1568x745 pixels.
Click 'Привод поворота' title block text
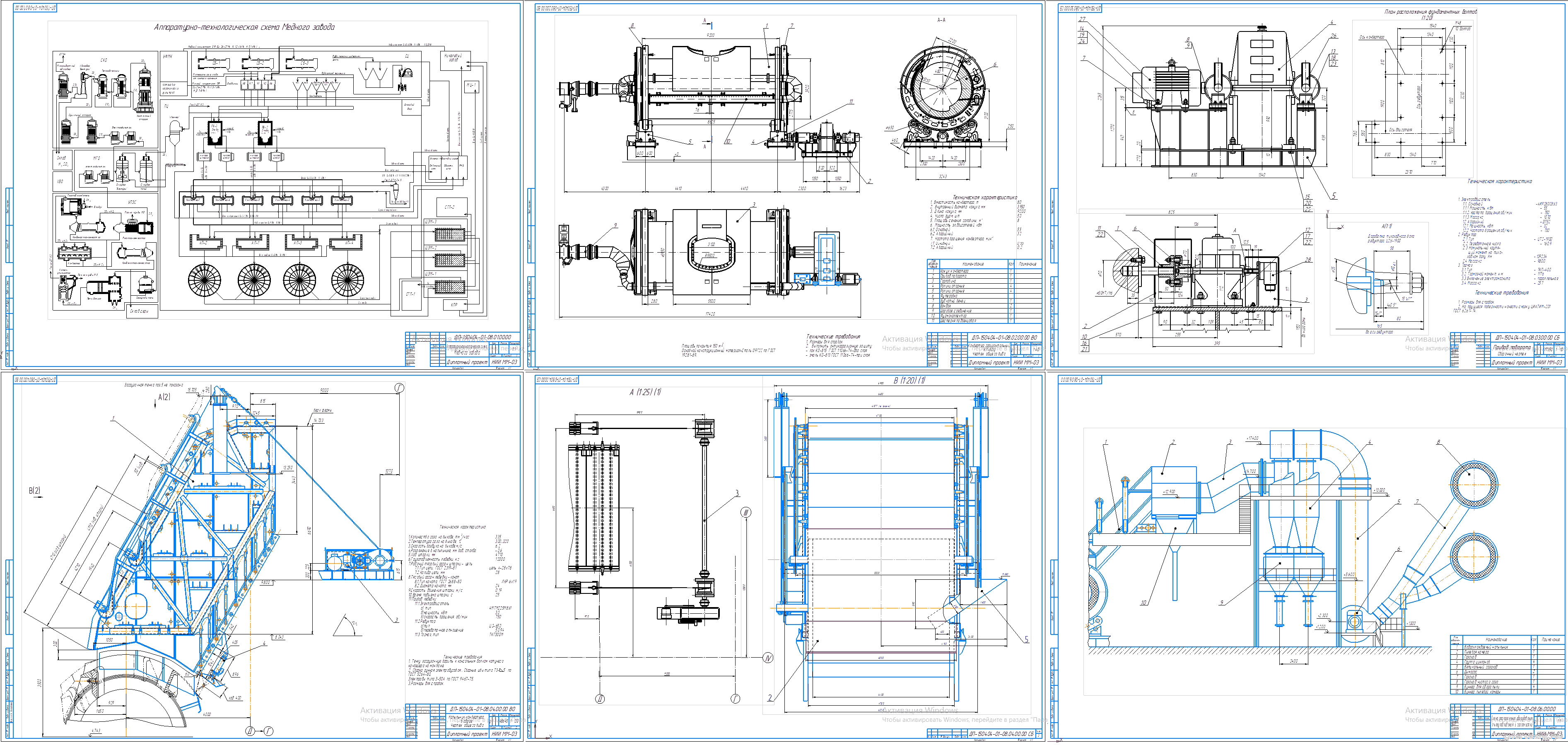[x=1511, y=347]
